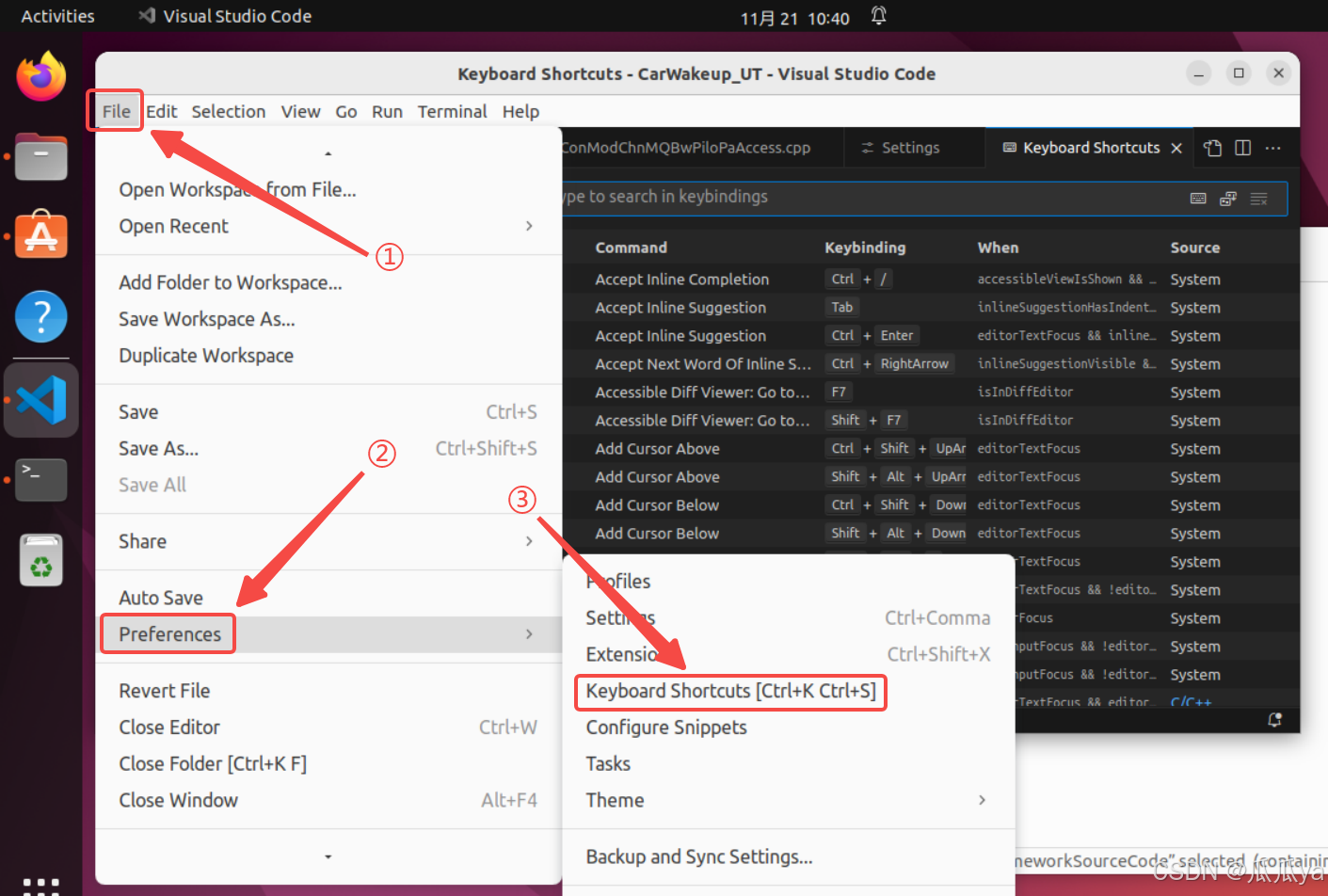Click the notification bell in top bar
Screen dimensions: 1328x896
(x=878, y=16)
